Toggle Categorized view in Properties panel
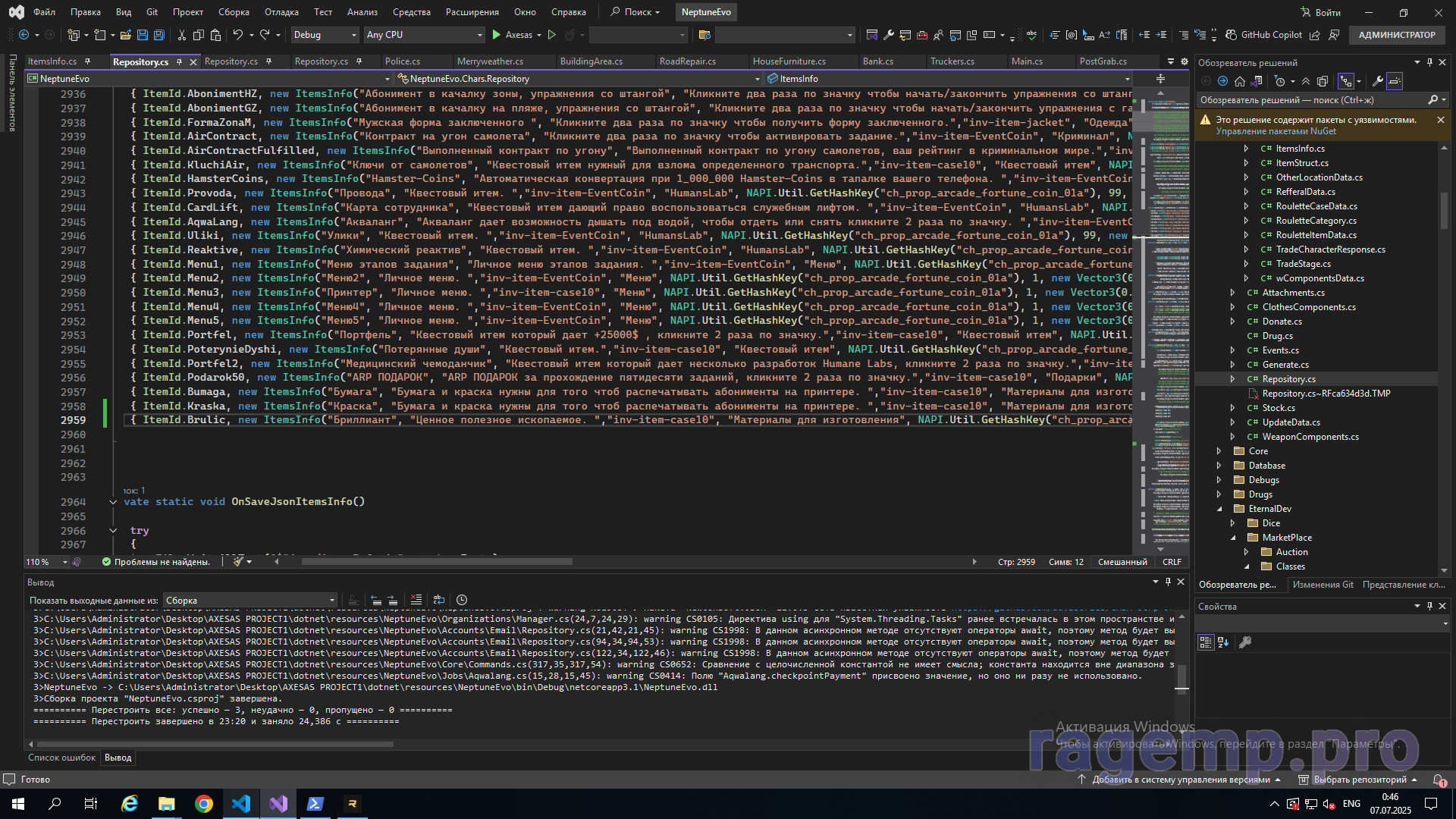The width and height of the screenshot is (1456, 819). click(1206, 642)
